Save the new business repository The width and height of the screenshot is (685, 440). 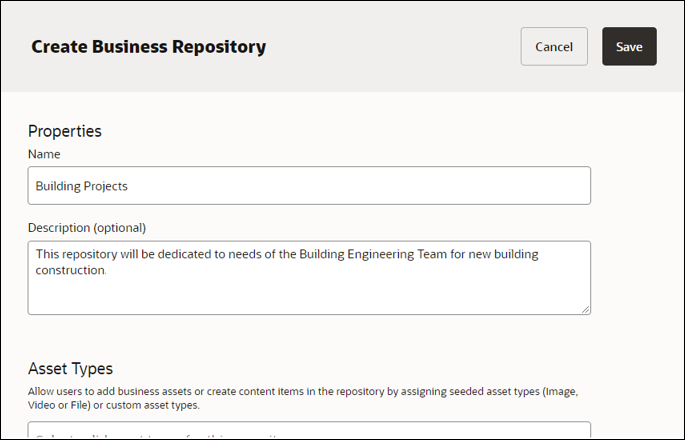click(x=629, y=47)
